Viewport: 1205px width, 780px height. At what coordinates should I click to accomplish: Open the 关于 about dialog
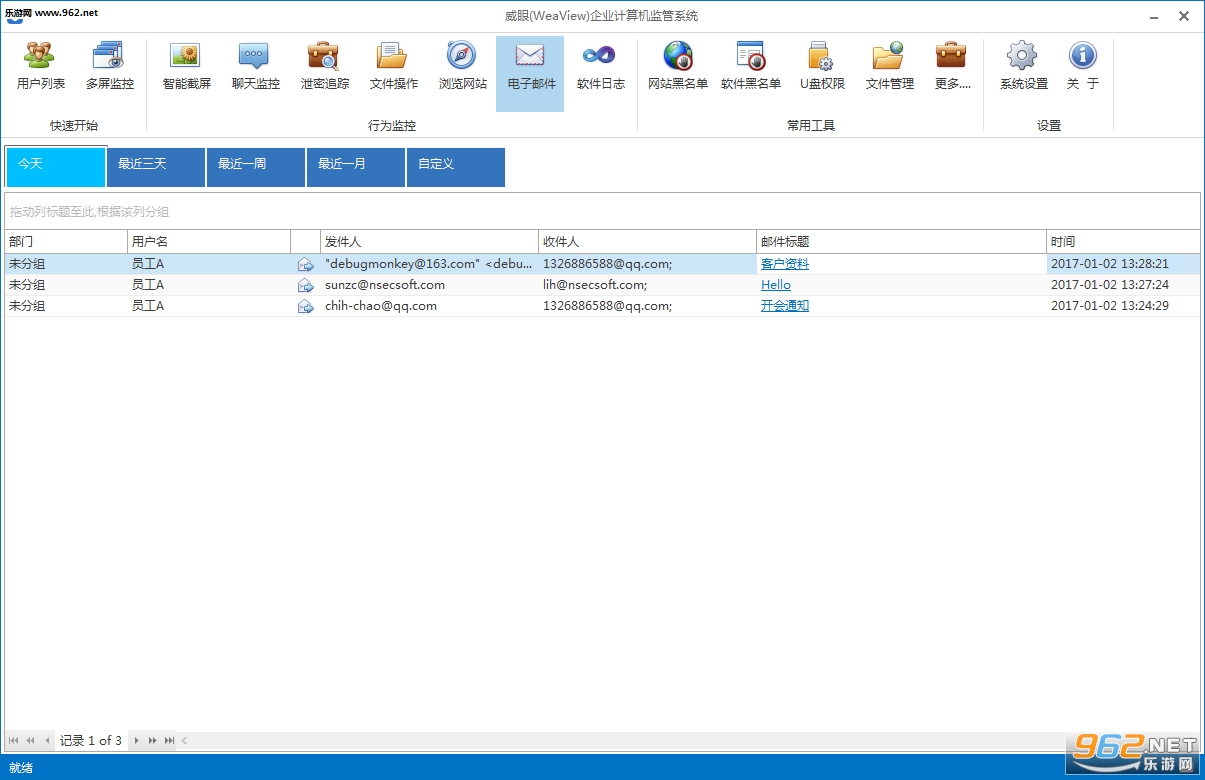tap(1082, 66)
